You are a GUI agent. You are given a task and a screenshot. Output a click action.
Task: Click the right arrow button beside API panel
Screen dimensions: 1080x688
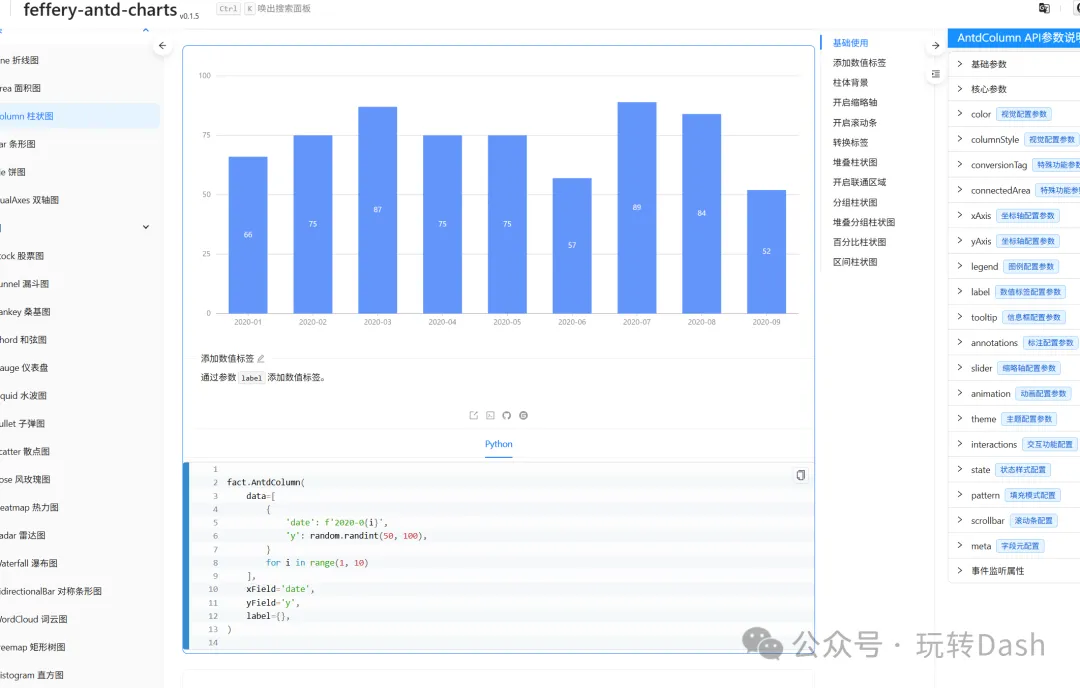tap(935, 46)
